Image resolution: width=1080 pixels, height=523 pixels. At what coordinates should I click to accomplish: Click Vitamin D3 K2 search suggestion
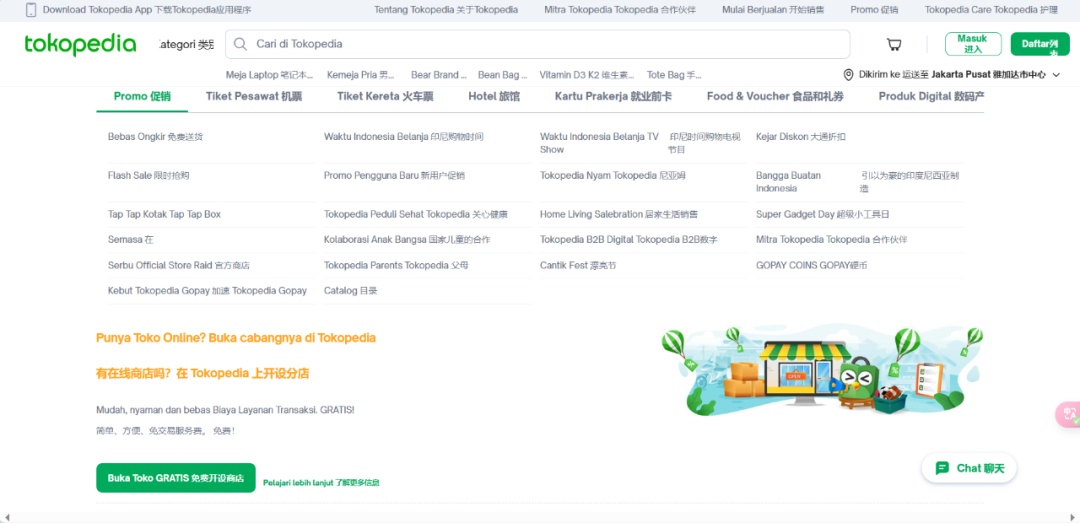tap(586, 74)
